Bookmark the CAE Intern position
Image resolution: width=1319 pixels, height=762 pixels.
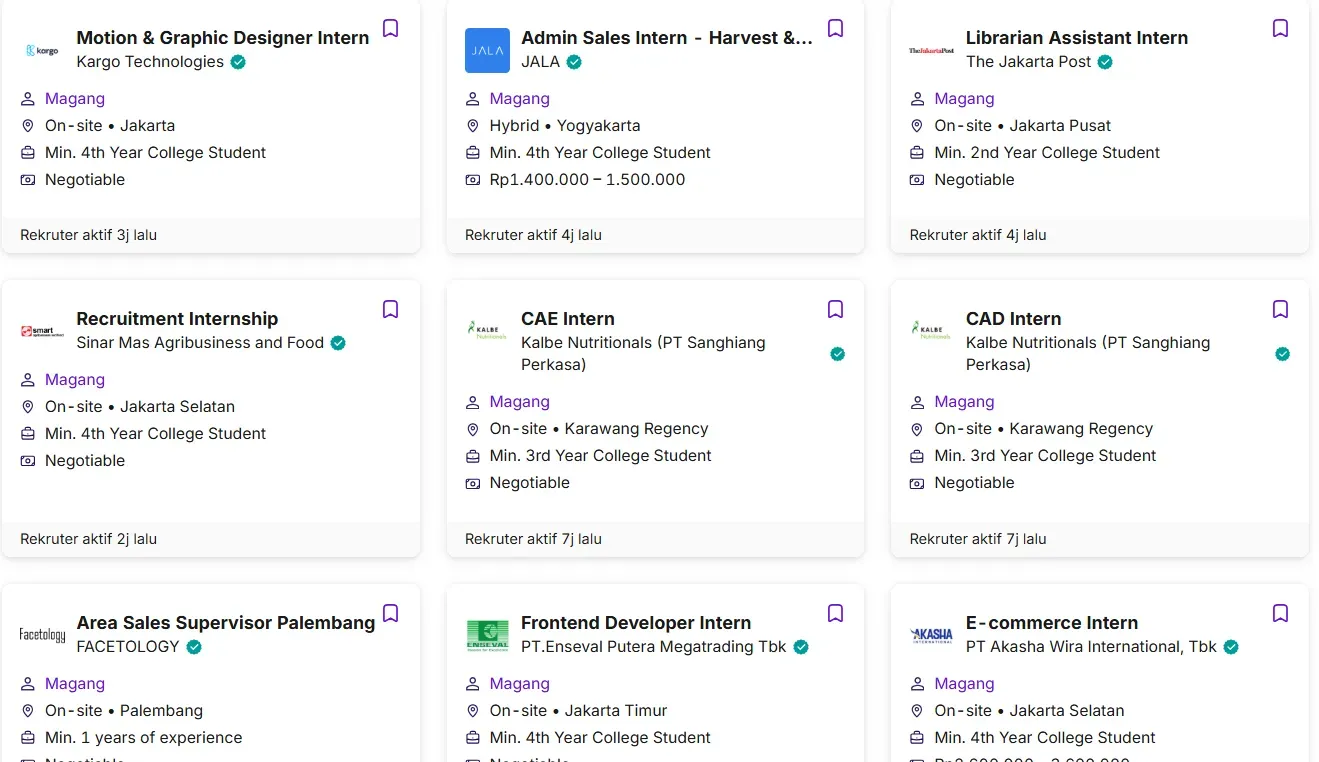[x=835, y=309]
